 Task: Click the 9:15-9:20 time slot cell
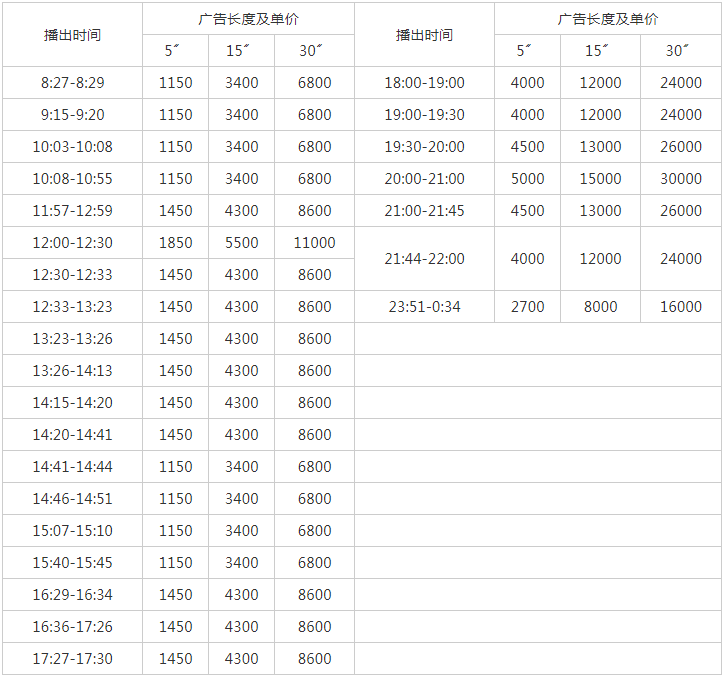click(72, 114)
